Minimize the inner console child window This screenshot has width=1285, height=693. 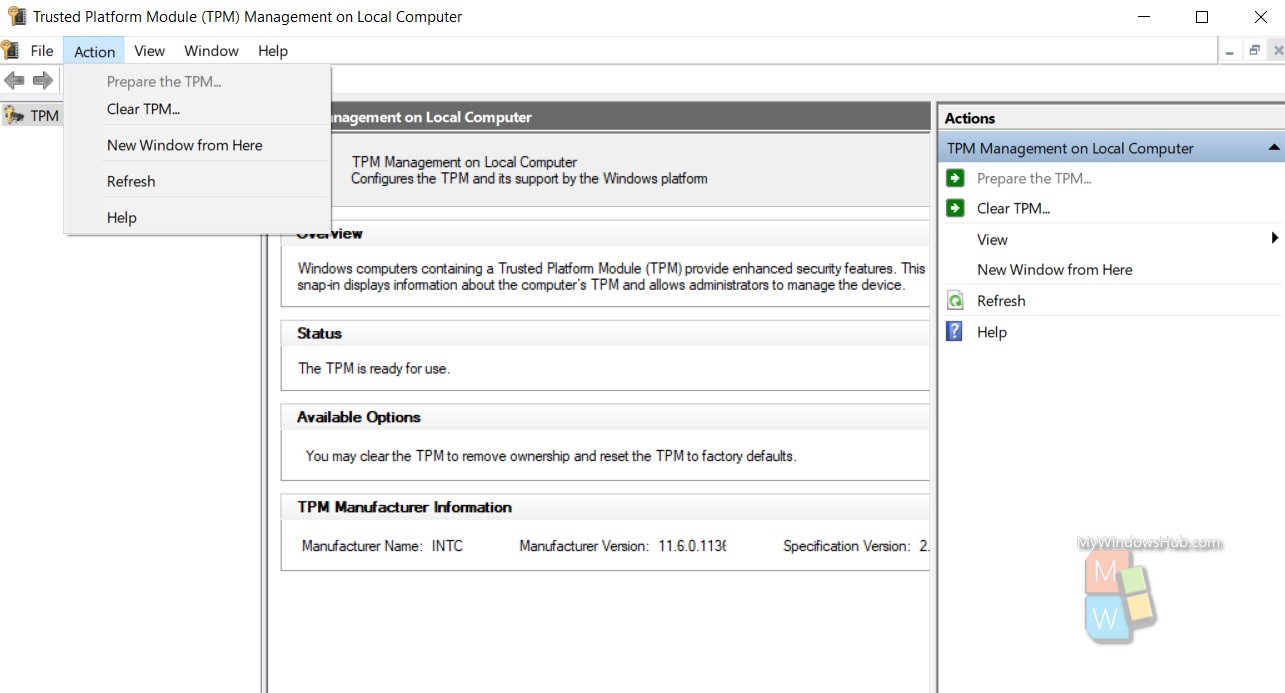[x=1230, y=50]
